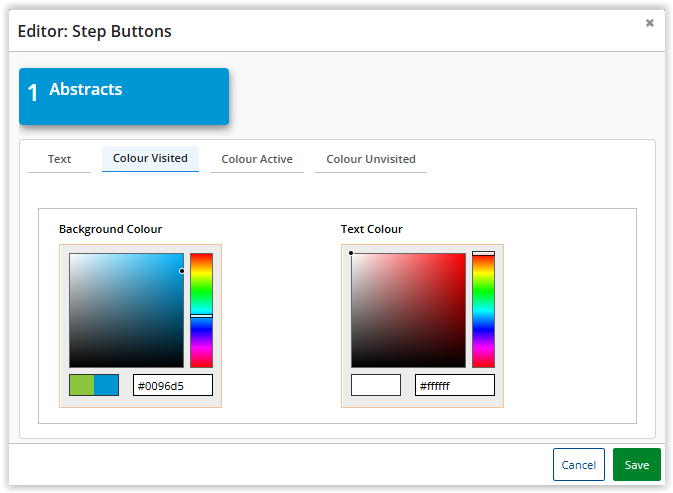This screenshot has width=673, height=493.
Task: Click the Text Colour rainbow hue strip
Action: pos(483,310)
